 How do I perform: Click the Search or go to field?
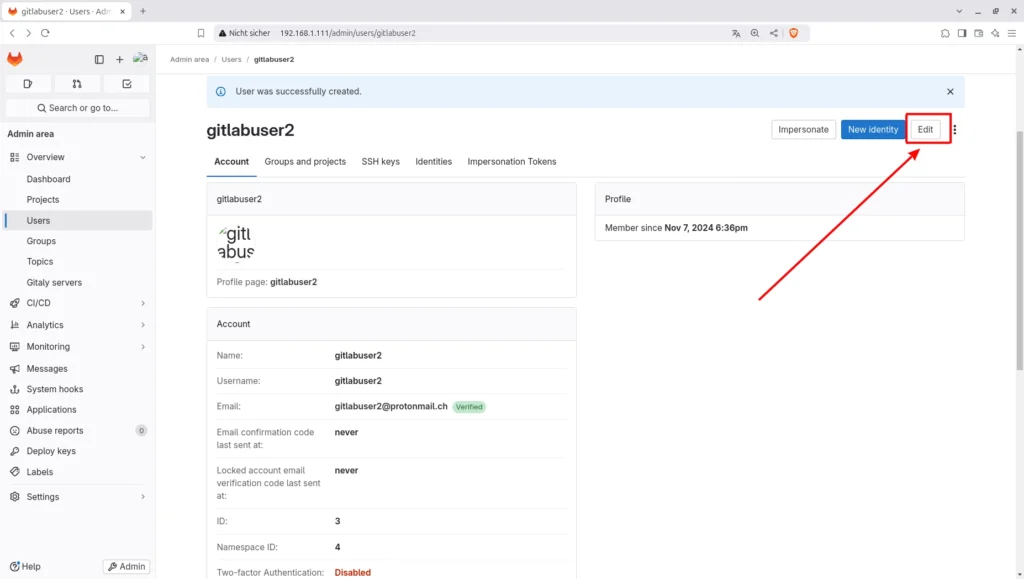coord(78,108)
